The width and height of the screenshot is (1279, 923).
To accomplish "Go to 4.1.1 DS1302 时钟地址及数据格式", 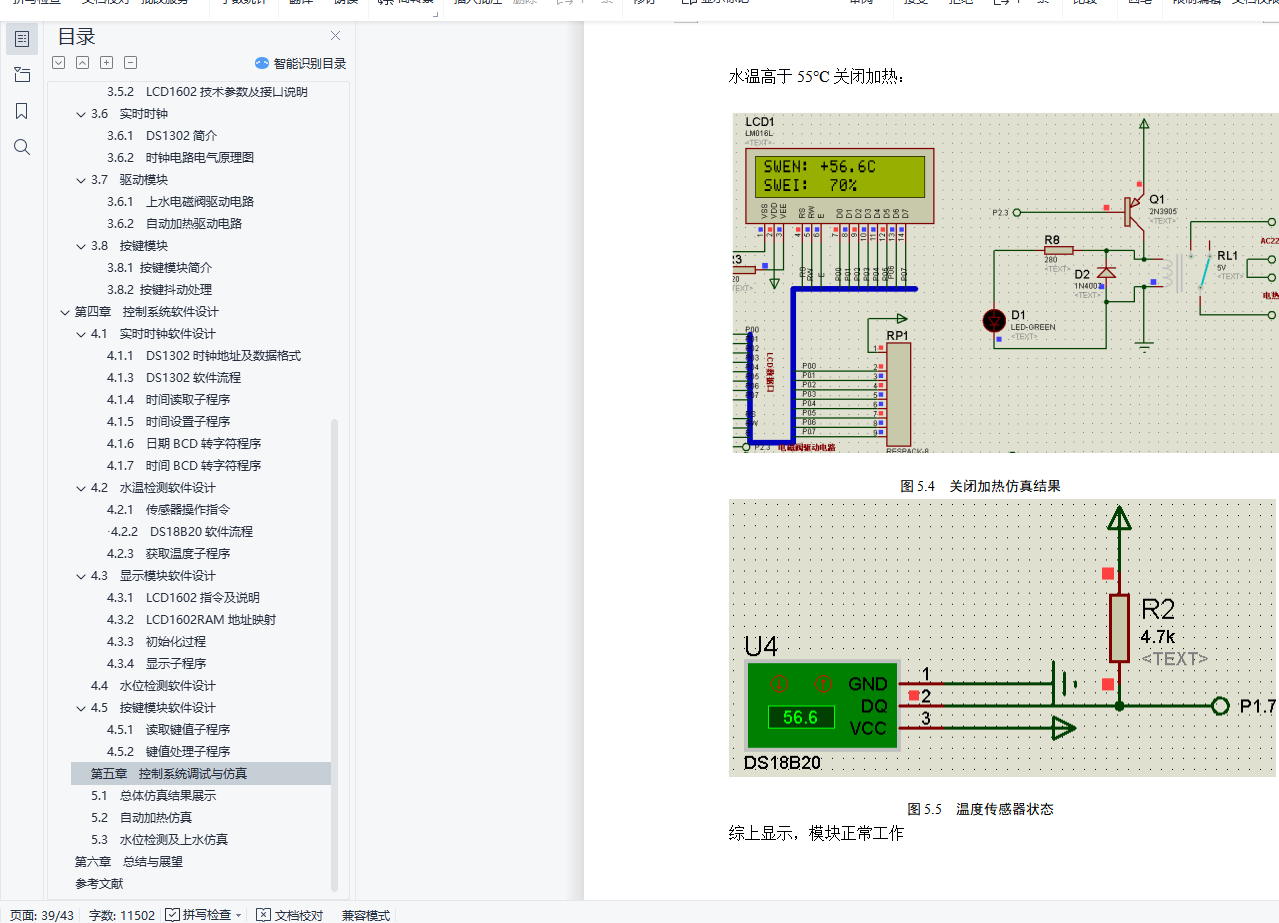I will (204, 356).
